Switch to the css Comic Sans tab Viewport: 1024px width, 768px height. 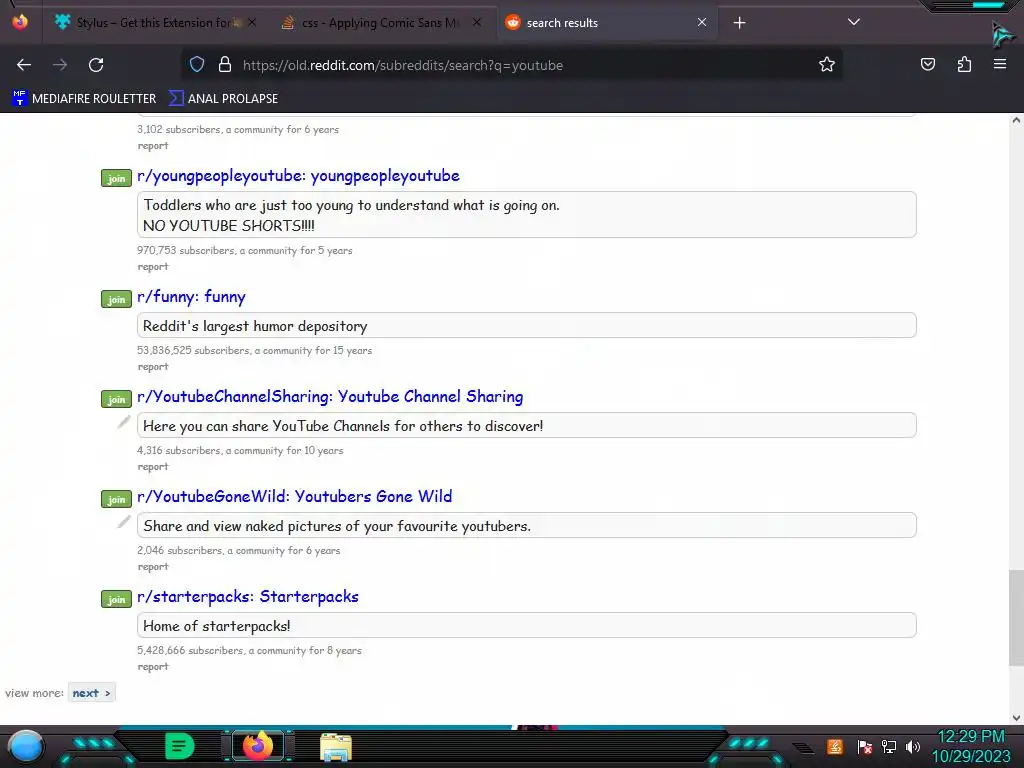click(x=382, y=23)
